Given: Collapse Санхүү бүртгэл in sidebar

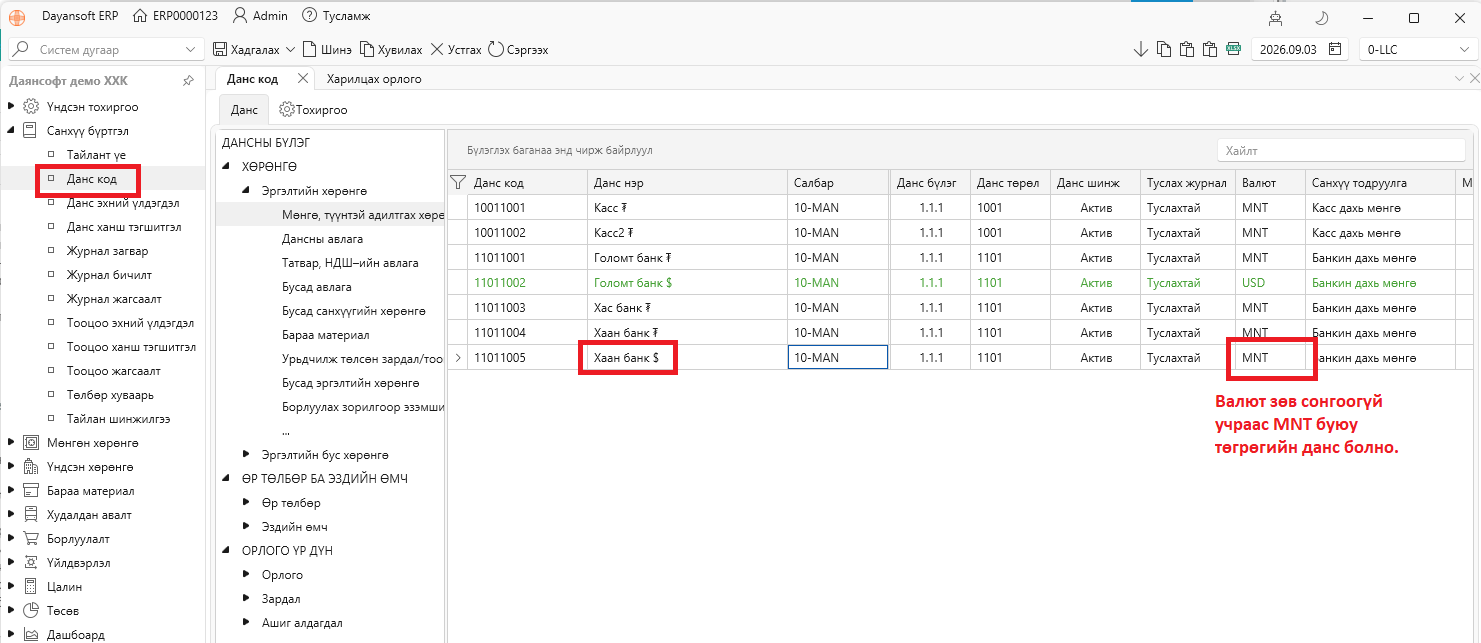Looking at the screenshot, I should [12, 130].
